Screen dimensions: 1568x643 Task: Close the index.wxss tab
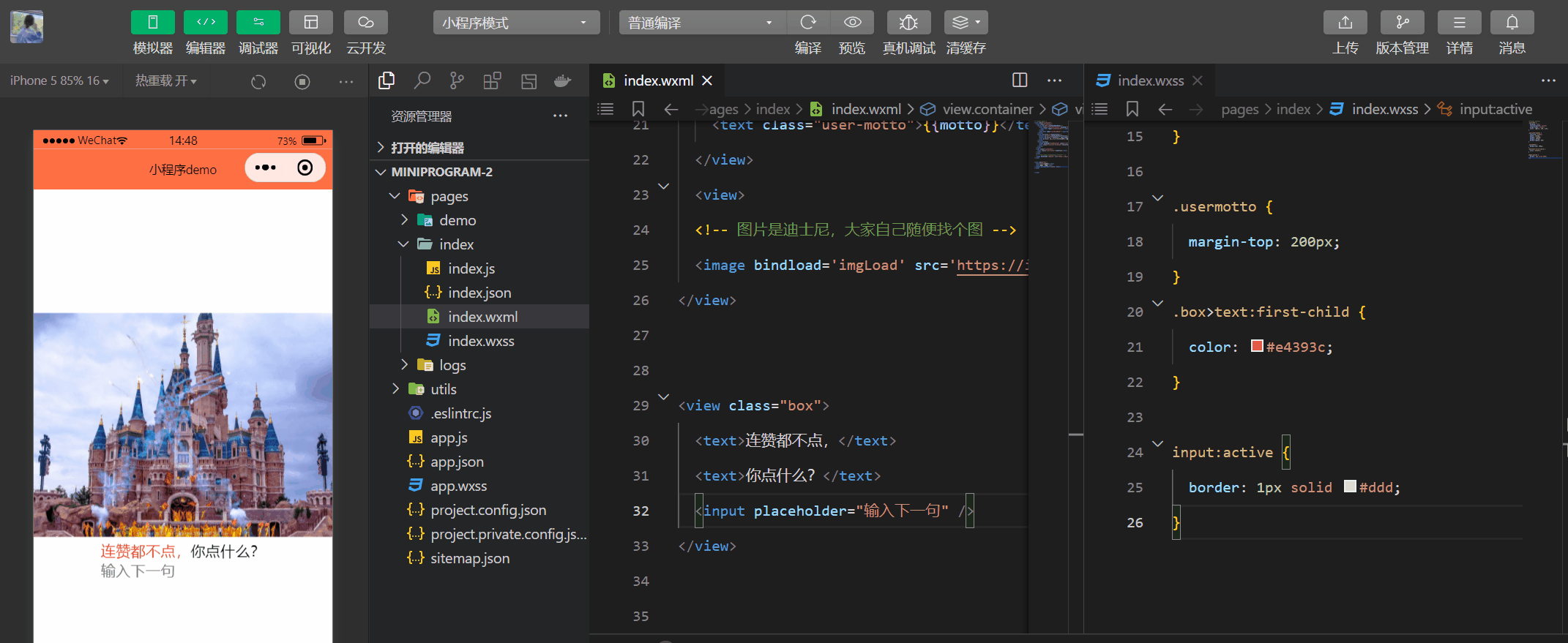pyautogui.click(x=1198, y=80)
